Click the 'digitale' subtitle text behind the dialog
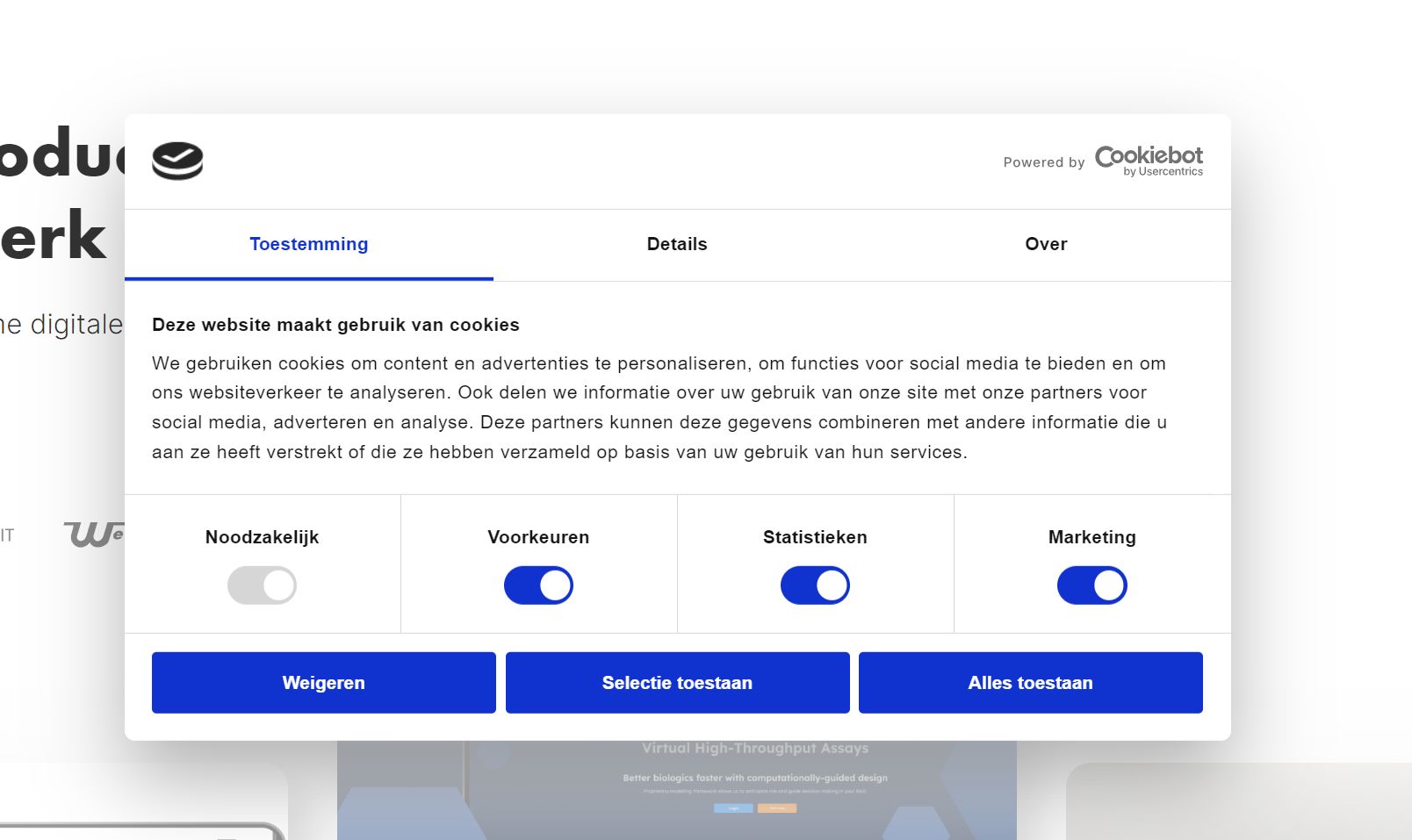Image resolution: width=1412 pixels, height=840 pixels. 76,325
